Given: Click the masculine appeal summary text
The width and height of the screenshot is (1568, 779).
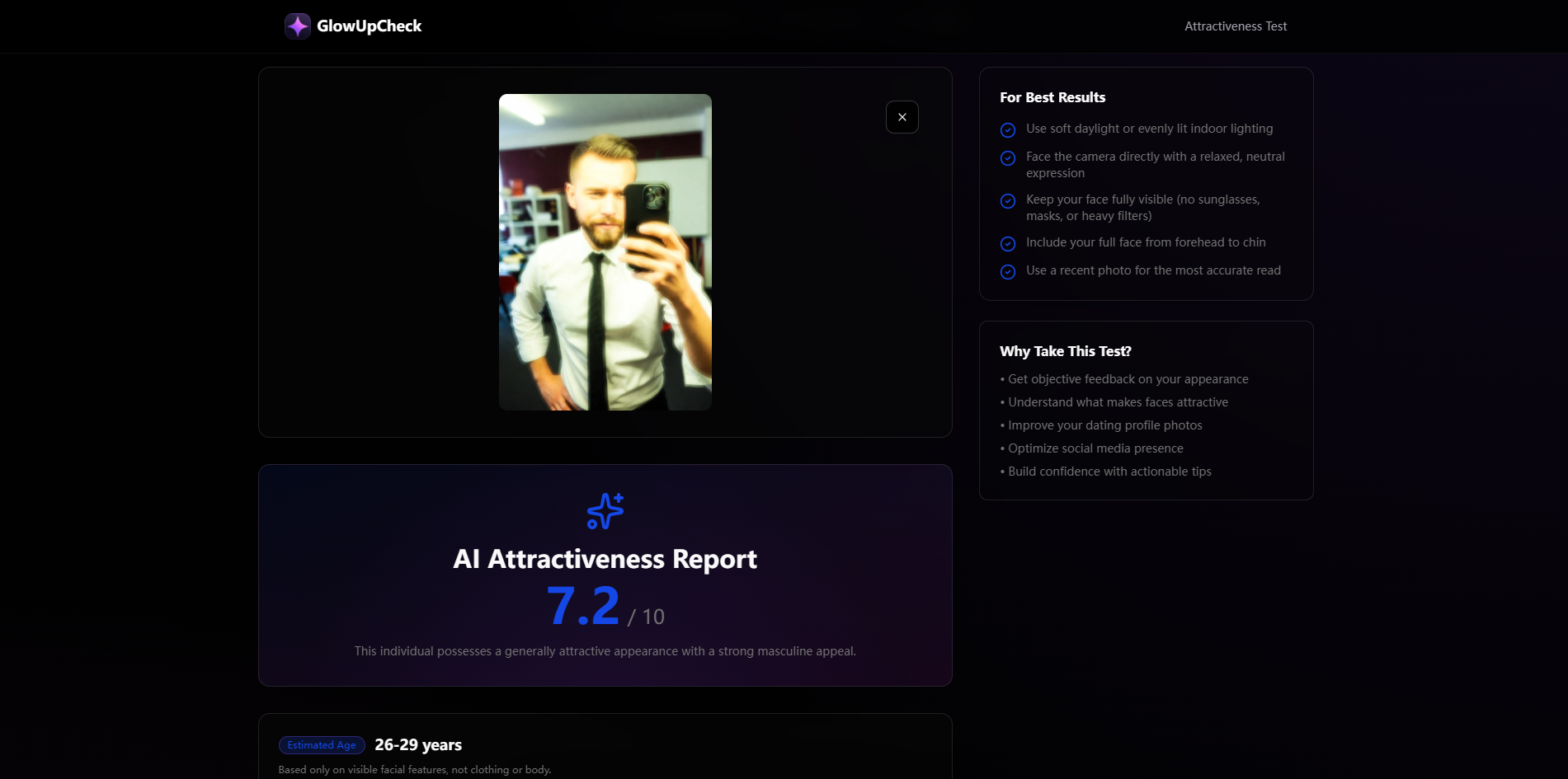Looking at the screenshot, I should pos(605,650).
